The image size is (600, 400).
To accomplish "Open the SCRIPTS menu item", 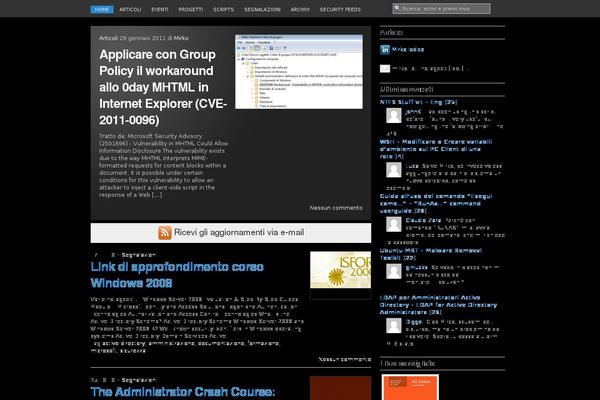I will pyautogui.click(x=223, y=9).
